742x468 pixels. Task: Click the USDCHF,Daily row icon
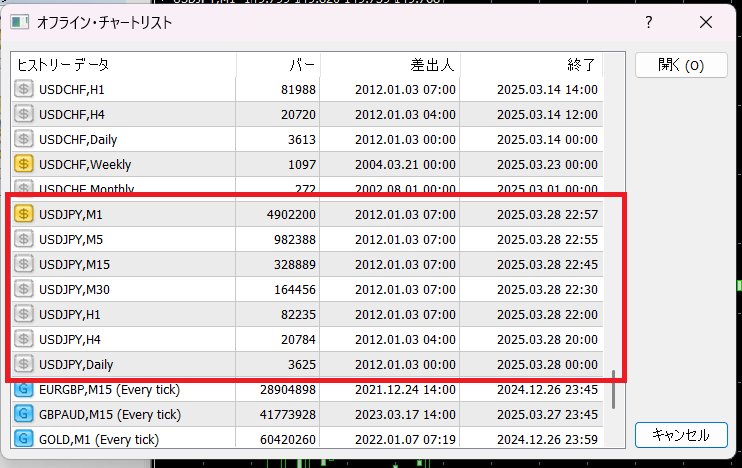23,139
